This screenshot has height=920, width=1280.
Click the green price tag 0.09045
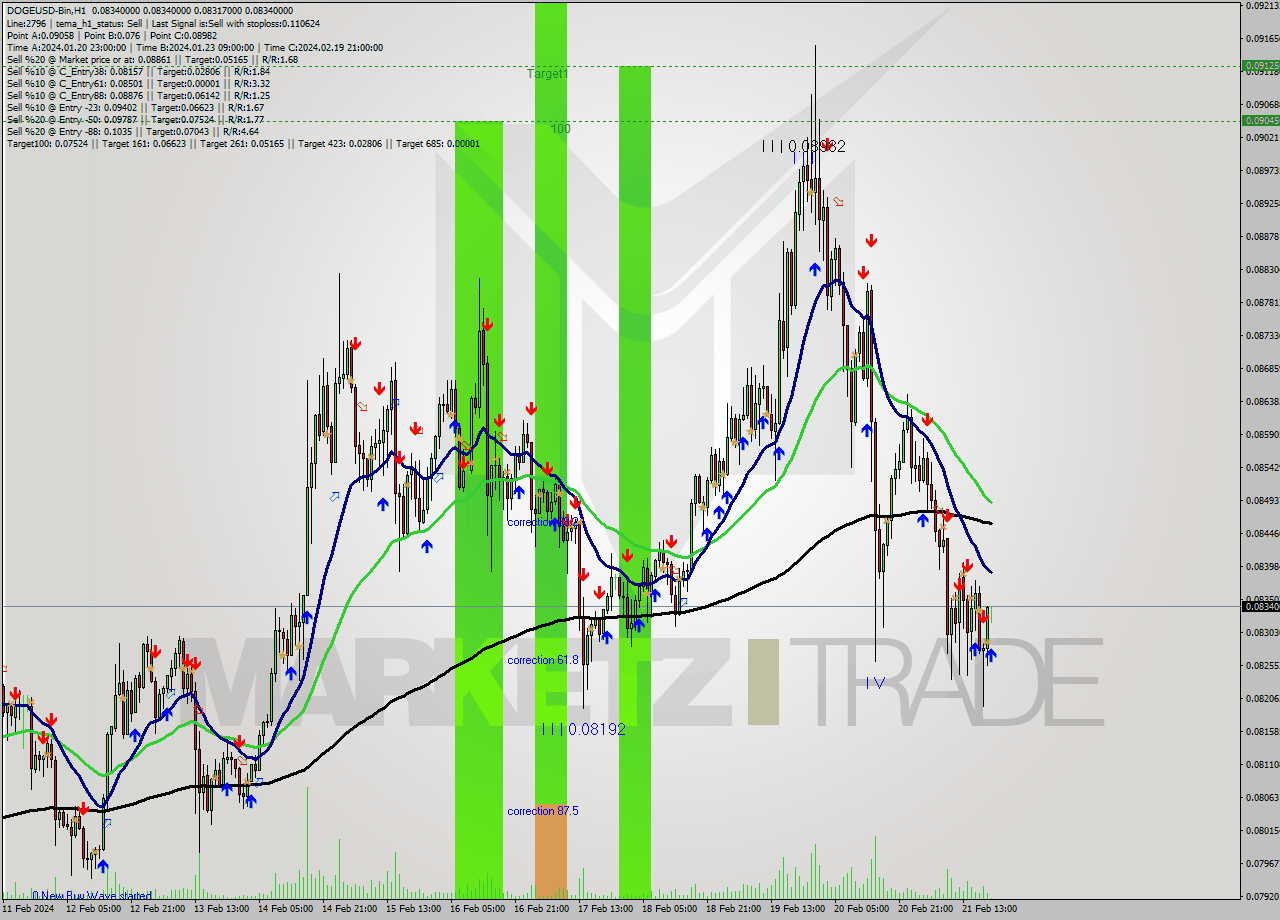pyautogui.click(x=1260, y=120)
